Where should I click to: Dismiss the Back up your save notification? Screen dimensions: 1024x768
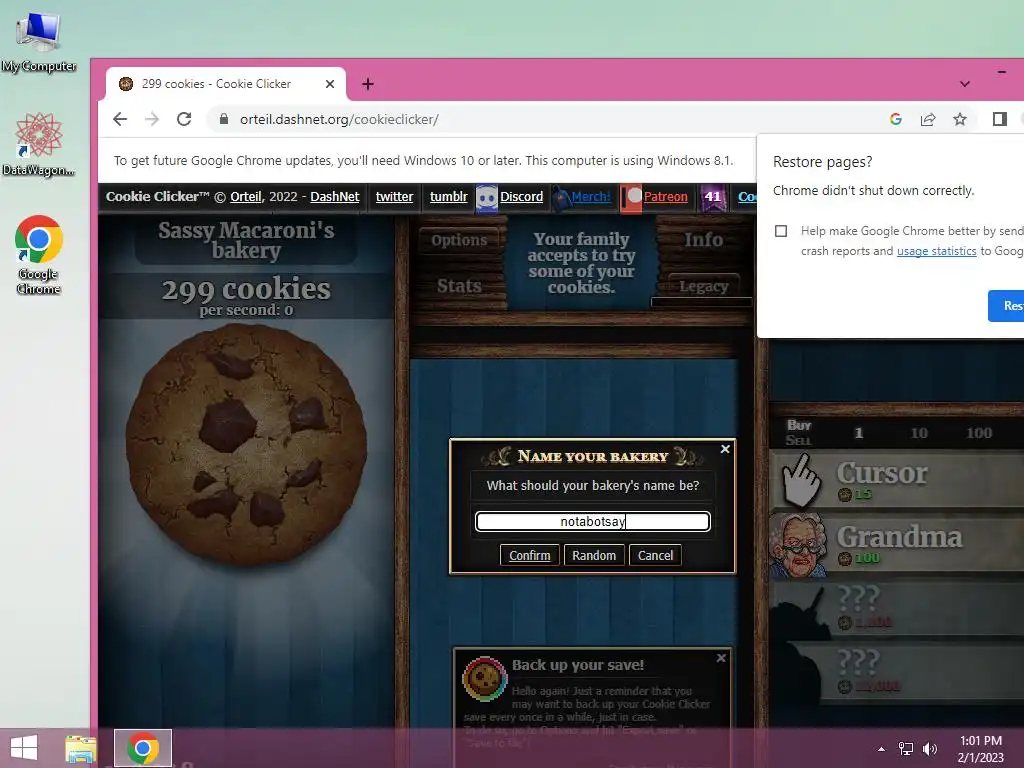click(721, 658)
